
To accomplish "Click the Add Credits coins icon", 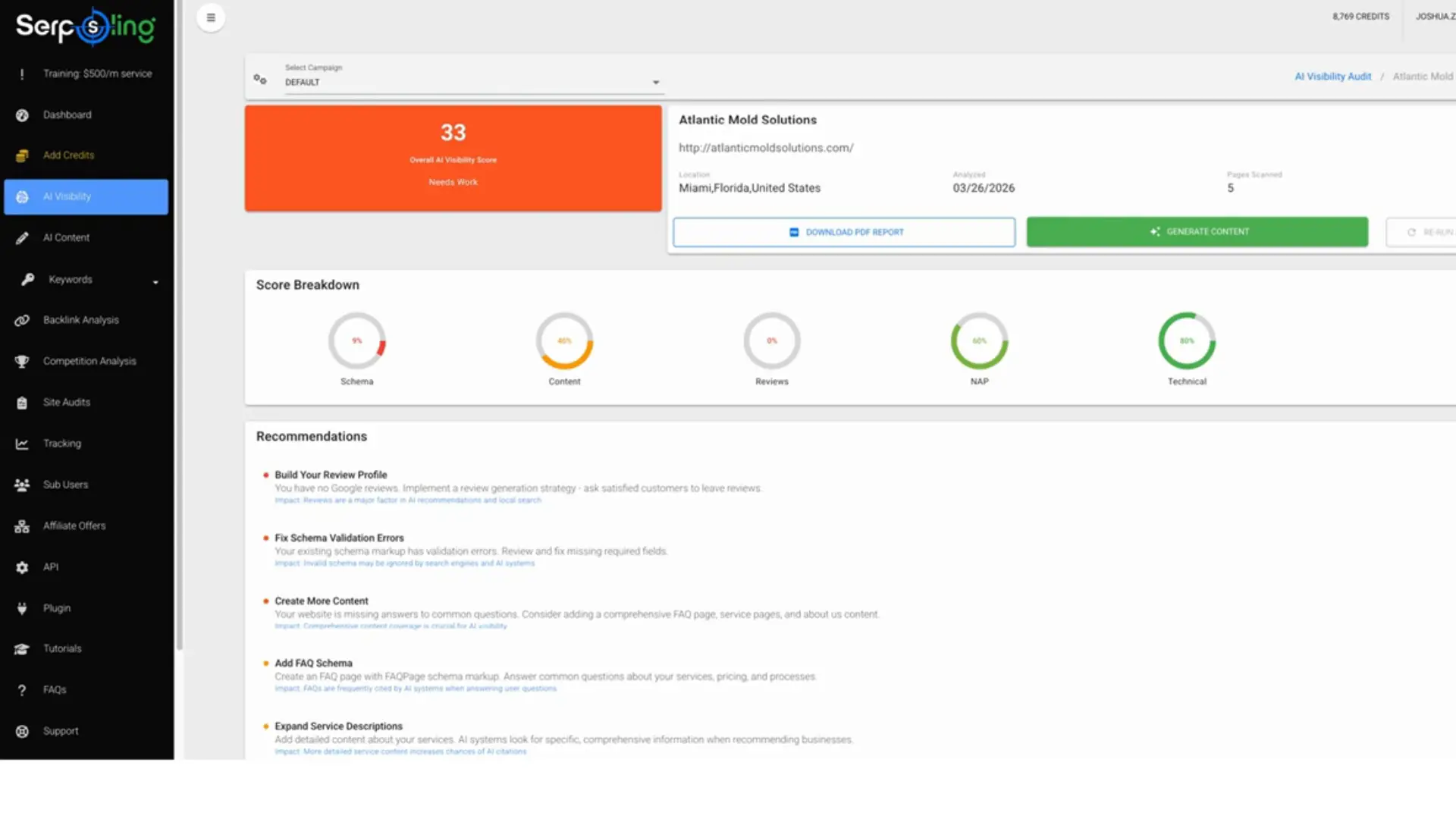I will (x=22, y=155).
